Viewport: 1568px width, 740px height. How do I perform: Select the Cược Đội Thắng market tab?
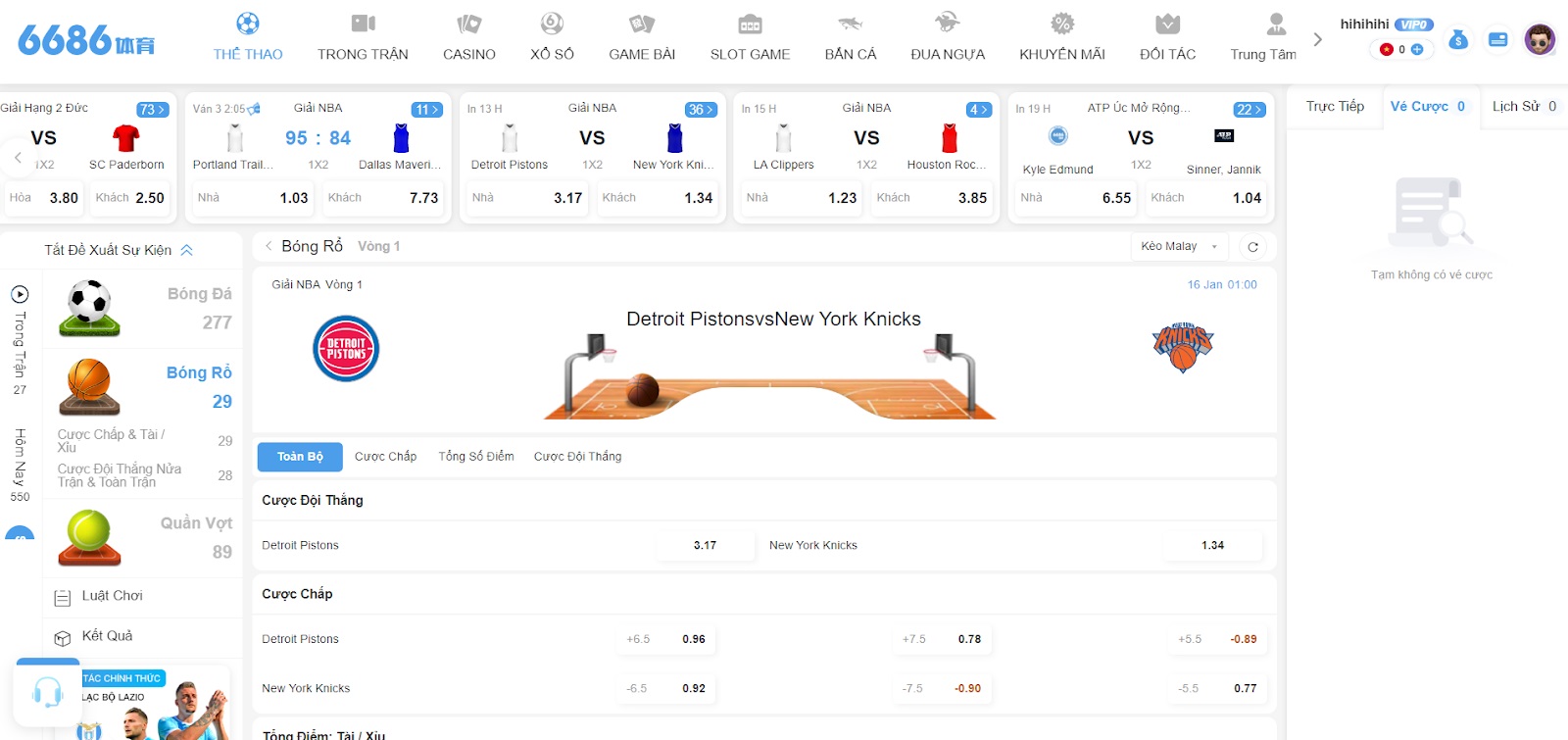577,457
